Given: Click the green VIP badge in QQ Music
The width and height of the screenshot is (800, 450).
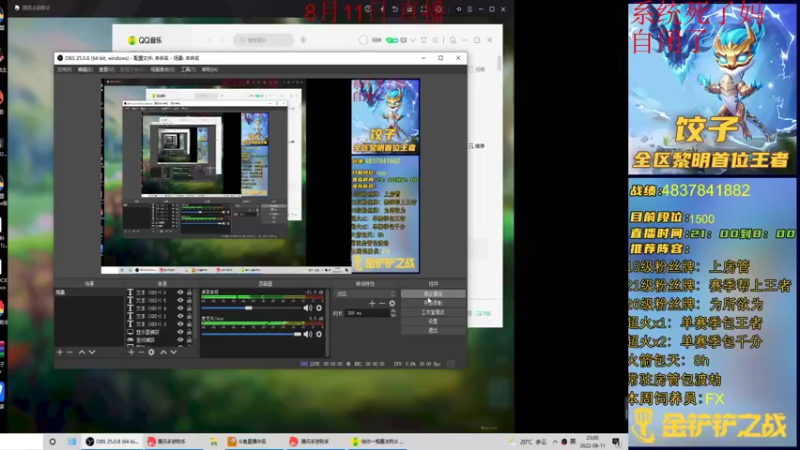Looking at the screenshot, I should tap(392, 40).
